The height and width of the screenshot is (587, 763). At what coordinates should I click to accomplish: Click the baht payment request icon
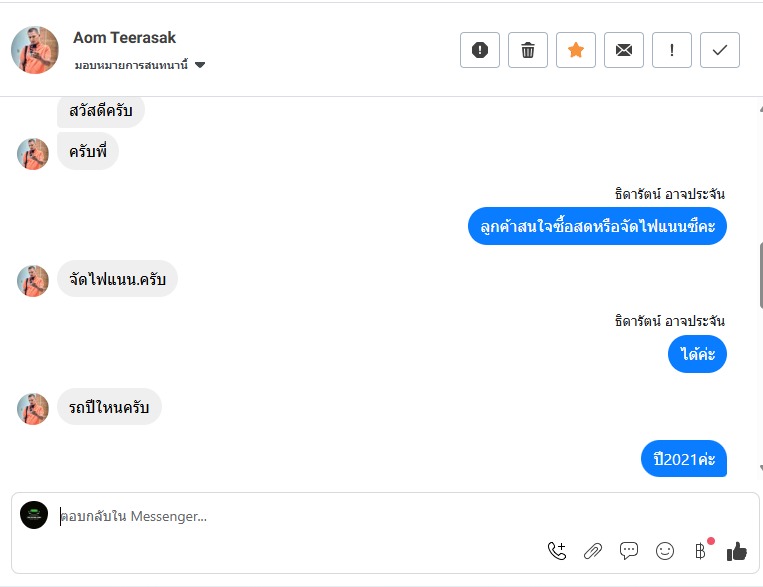(700, 550)
